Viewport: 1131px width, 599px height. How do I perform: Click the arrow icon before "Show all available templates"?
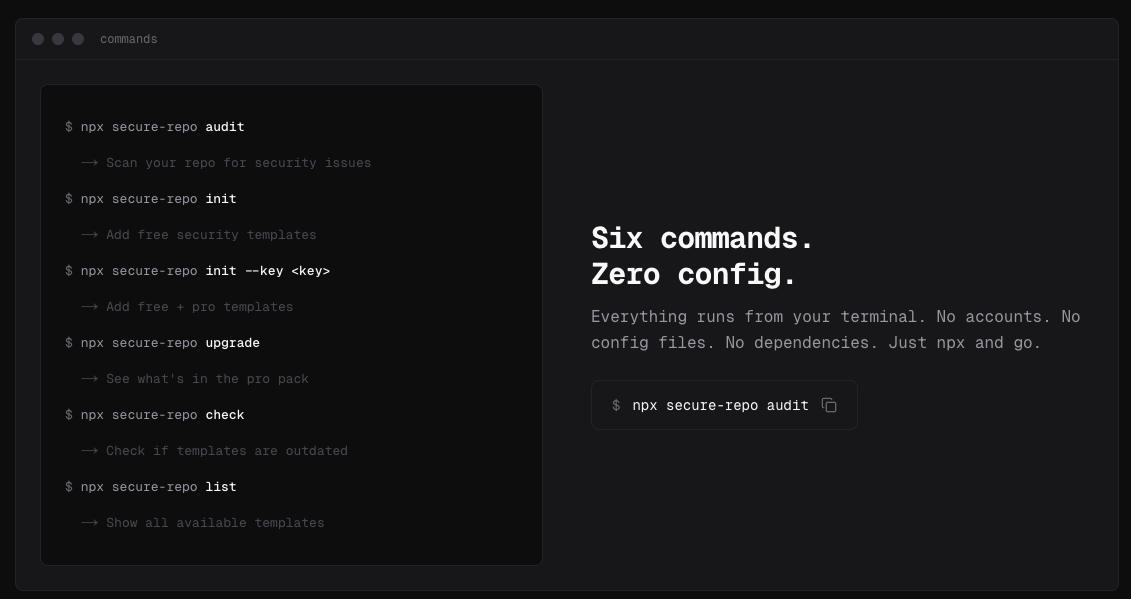click(90, 523)
